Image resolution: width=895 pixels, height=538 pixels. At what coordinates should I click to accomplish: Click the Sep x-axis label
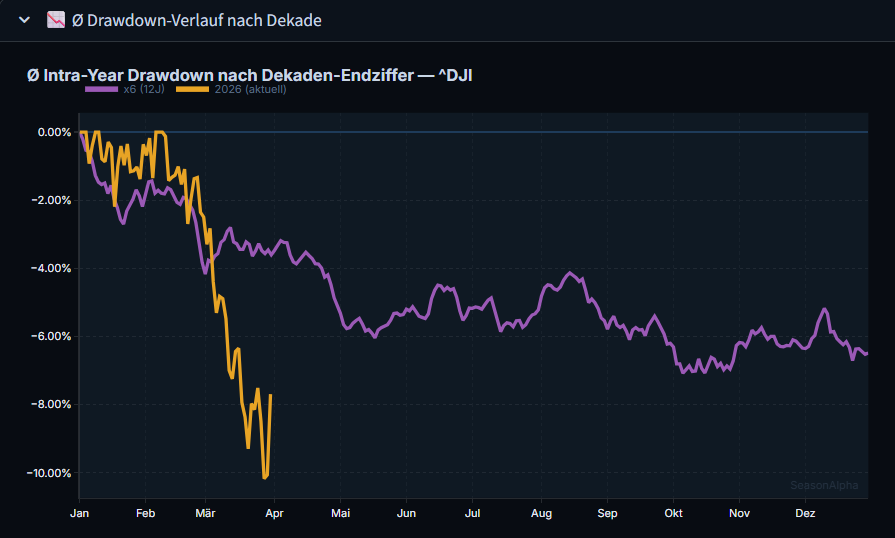(x=607, y=513)
